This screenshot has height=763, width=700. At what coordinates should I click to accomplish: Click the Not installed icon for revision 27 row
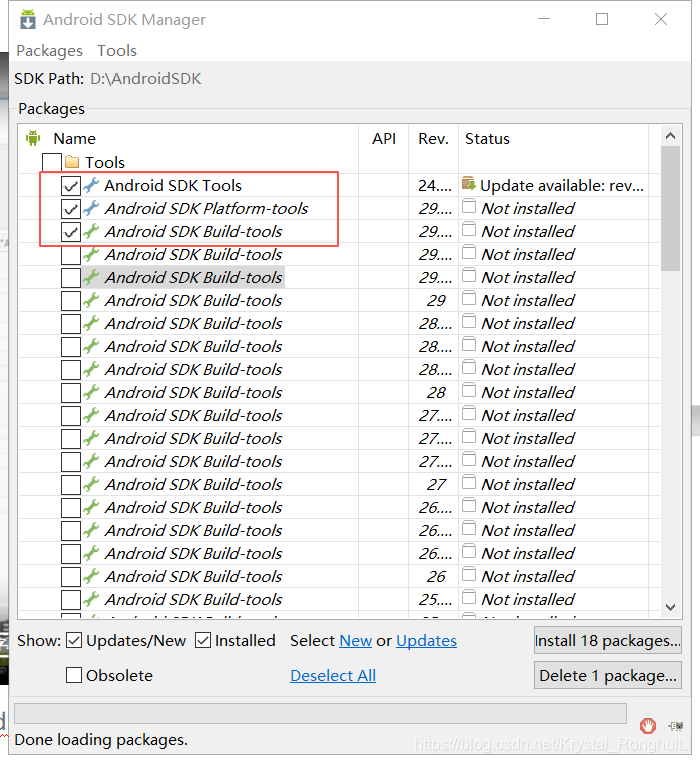(469, 482)
